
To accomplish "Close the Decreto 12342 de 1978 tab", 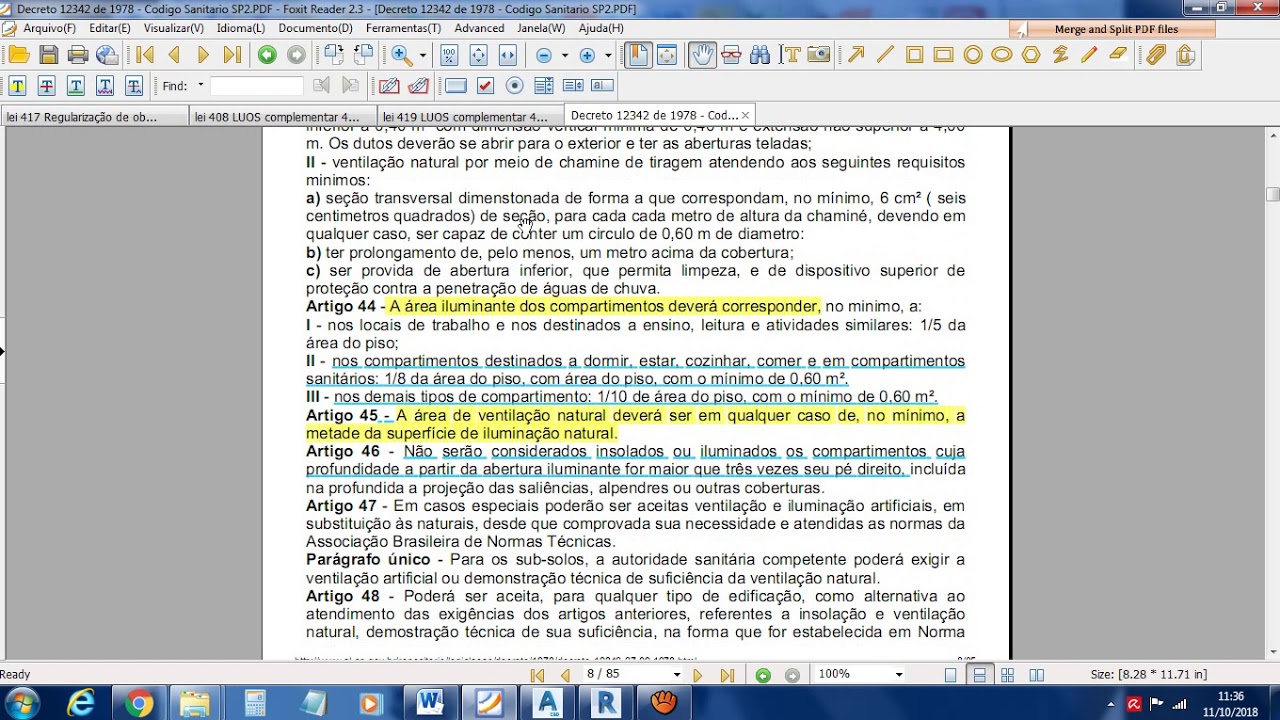I will (745, 116).
